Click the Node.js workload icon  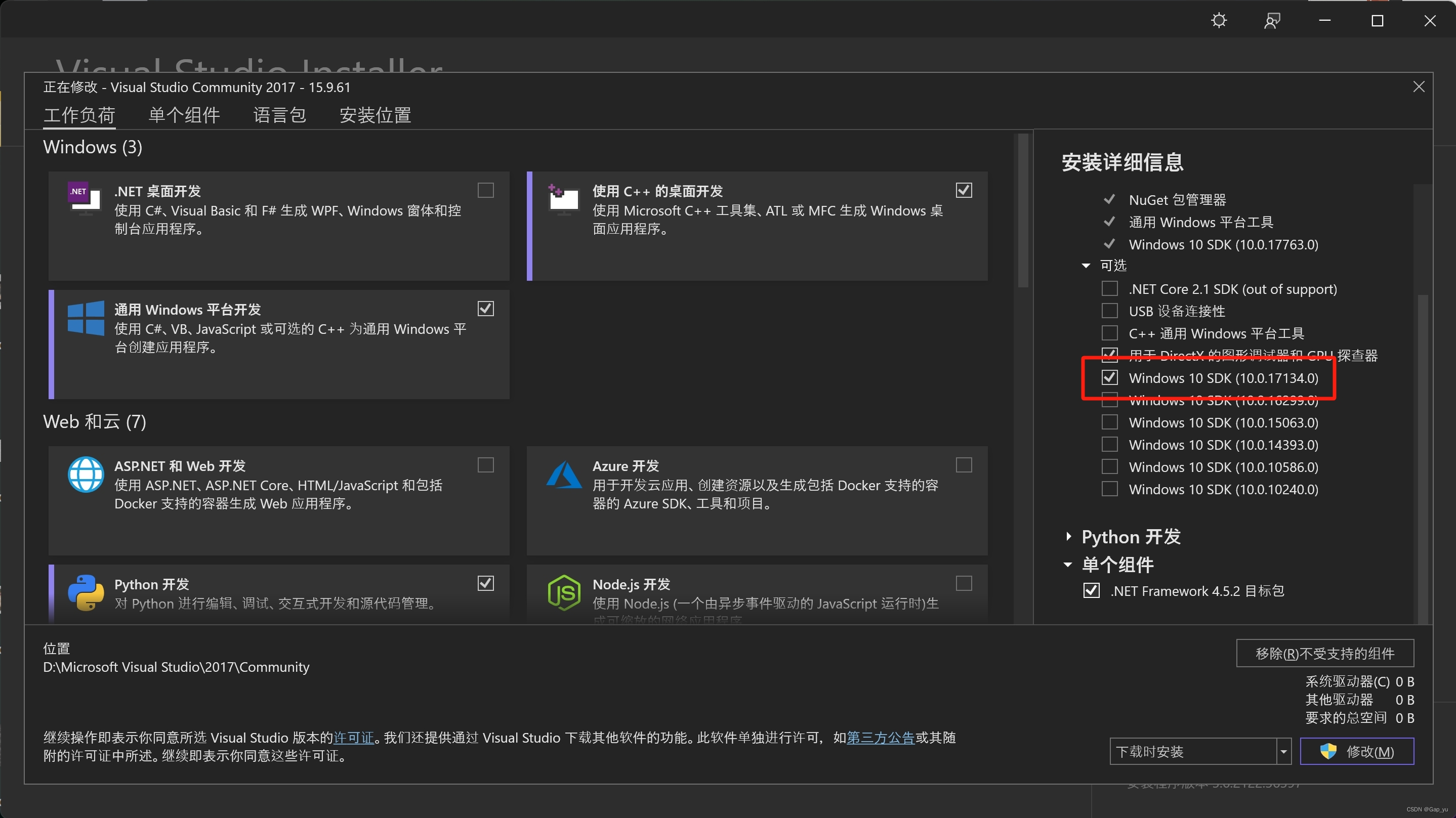pos(563,592)
